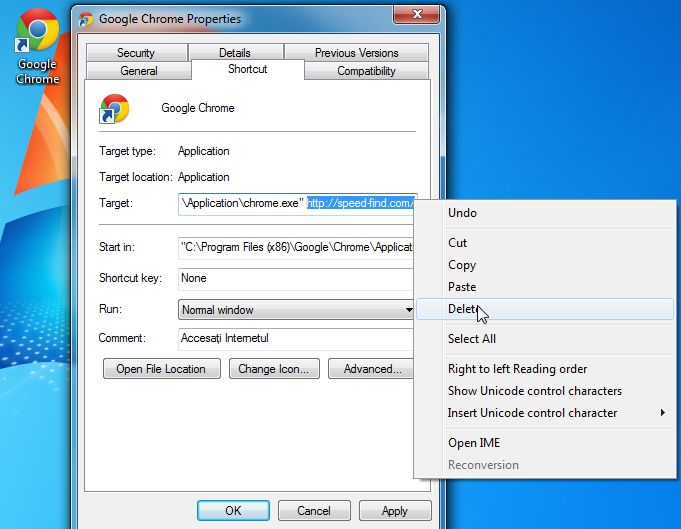This screenshot has width=681, height=529.
Task: Click the Target location Application value
Action: tap(204, 177)
